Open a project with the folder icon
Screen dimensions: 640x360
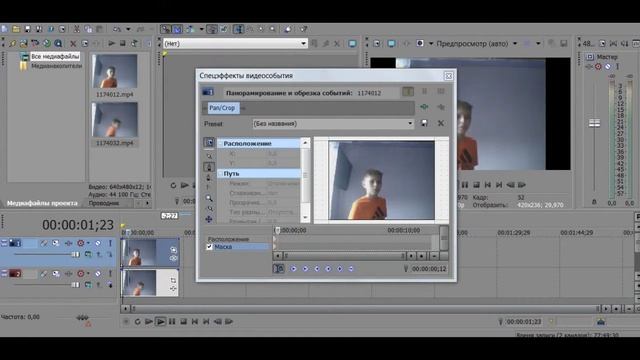point(16,29)
